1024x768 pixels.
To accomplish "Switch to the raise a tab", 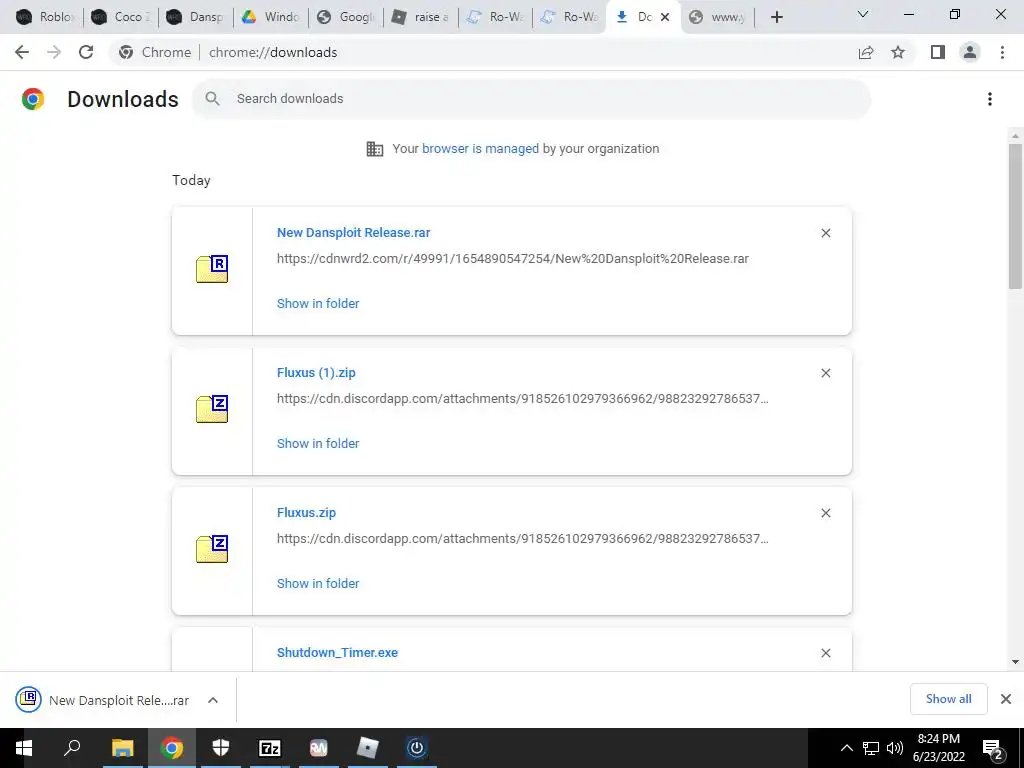I will 420,17.
